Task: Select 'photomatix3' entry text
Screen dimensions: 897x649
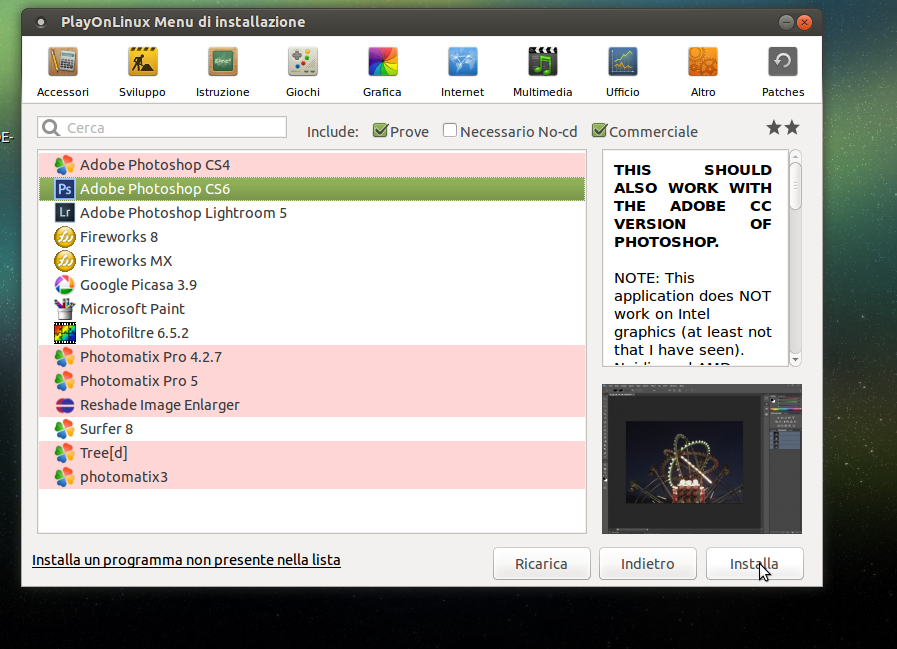Action: click(124, 477)
